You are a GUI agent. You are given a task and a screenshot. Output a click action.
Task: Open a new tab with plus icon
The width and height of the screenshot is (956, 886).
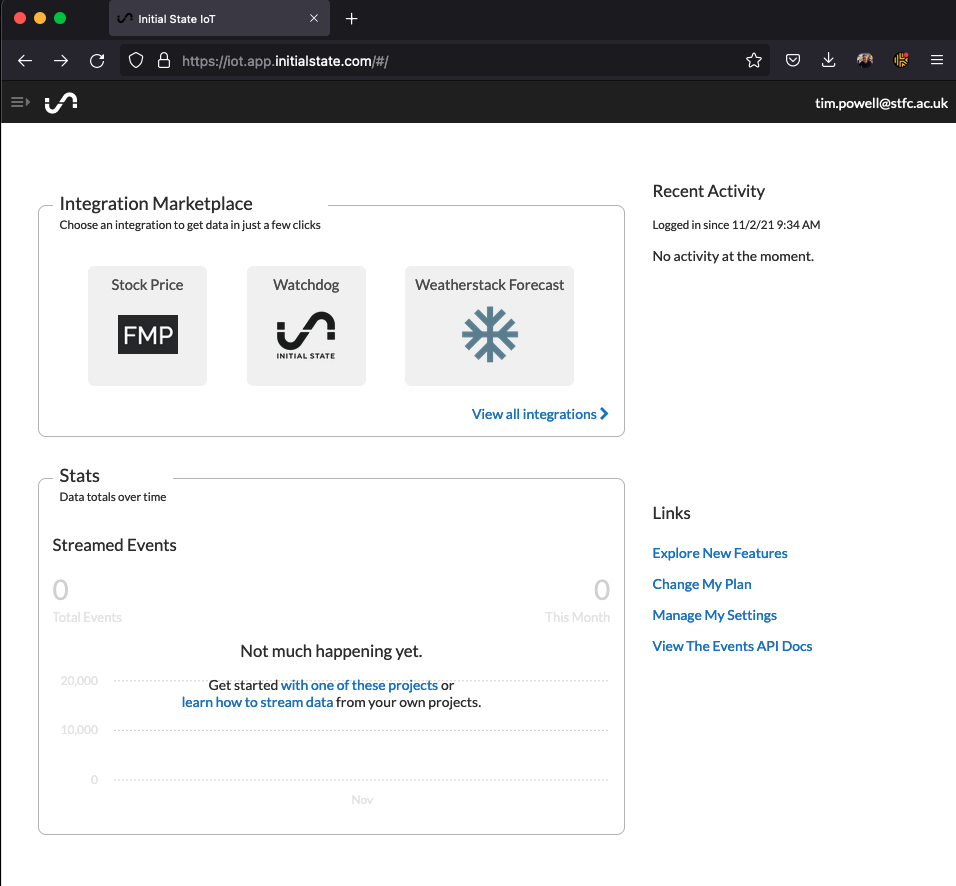[x=351, y=19]
